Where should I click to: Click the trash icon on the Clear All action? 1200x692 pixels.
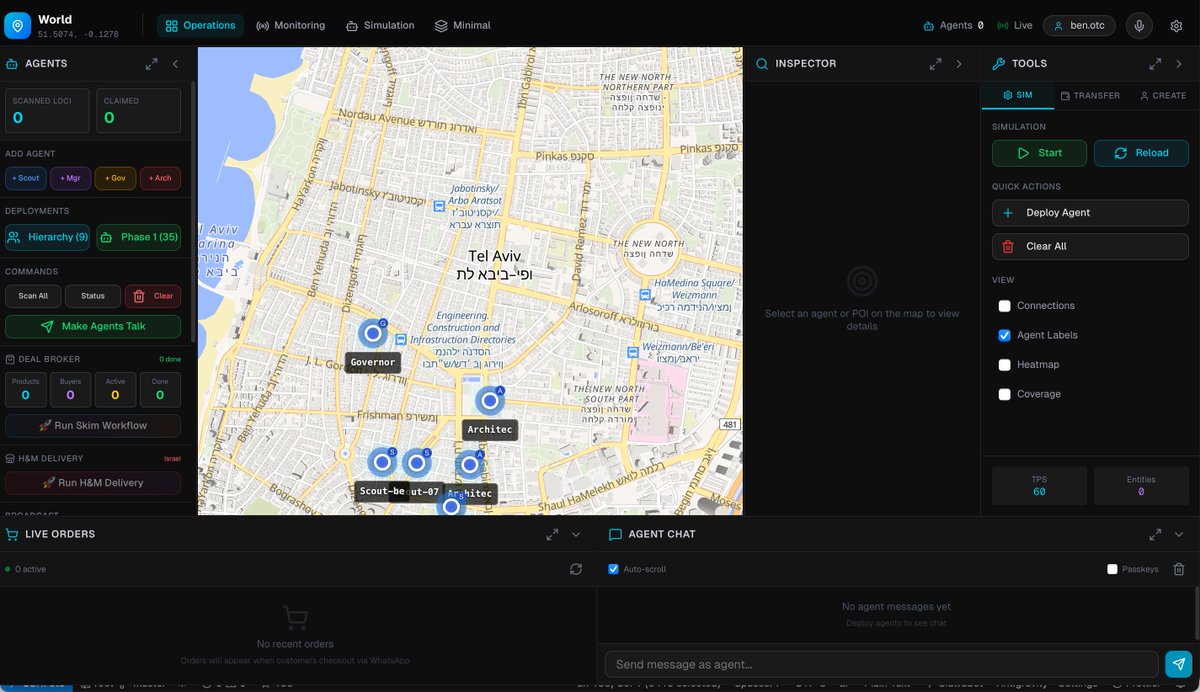(x=1010, y=246)
